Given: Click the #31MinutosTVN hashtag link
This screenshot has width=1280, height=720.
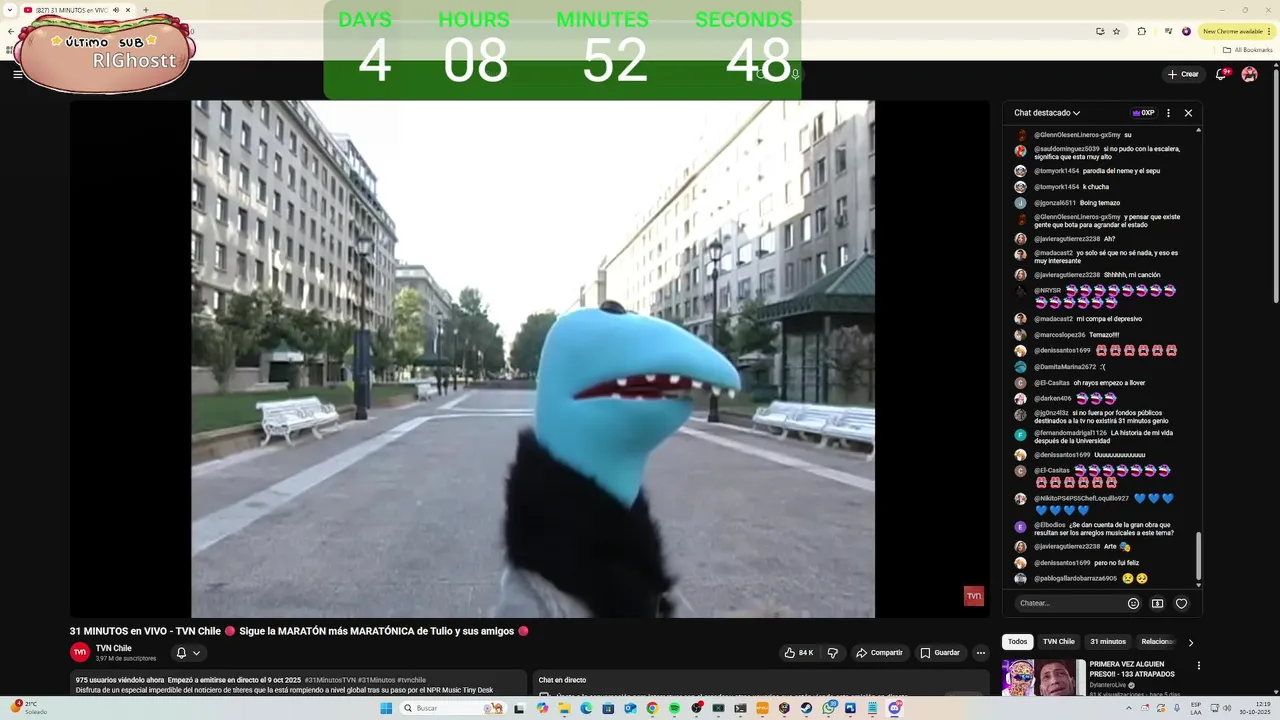Looking at the screenshot, I should click(x=330, y=680).
